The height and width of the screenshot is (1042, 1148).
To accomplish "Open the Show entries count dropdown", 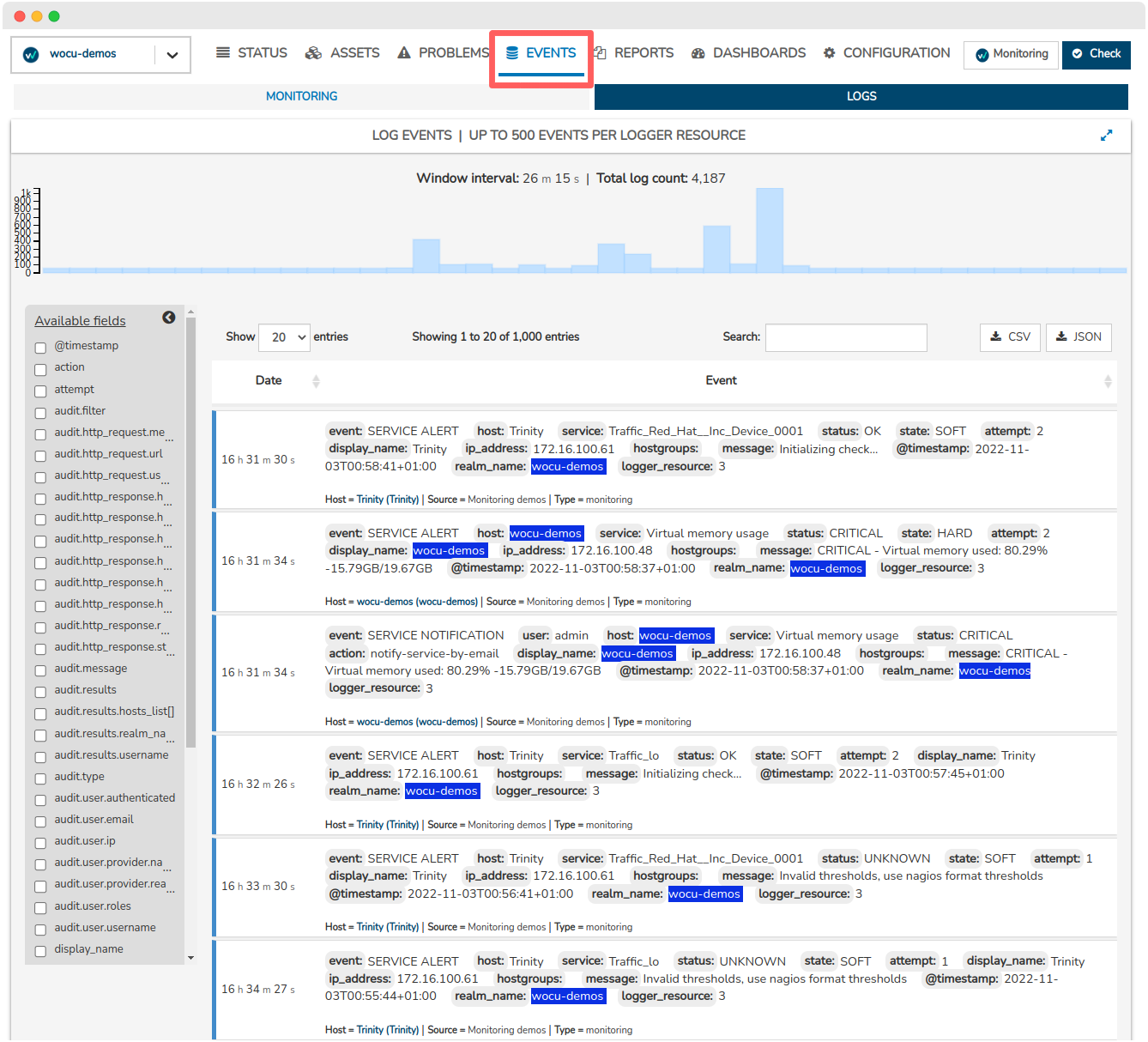I will pos(284,337).
